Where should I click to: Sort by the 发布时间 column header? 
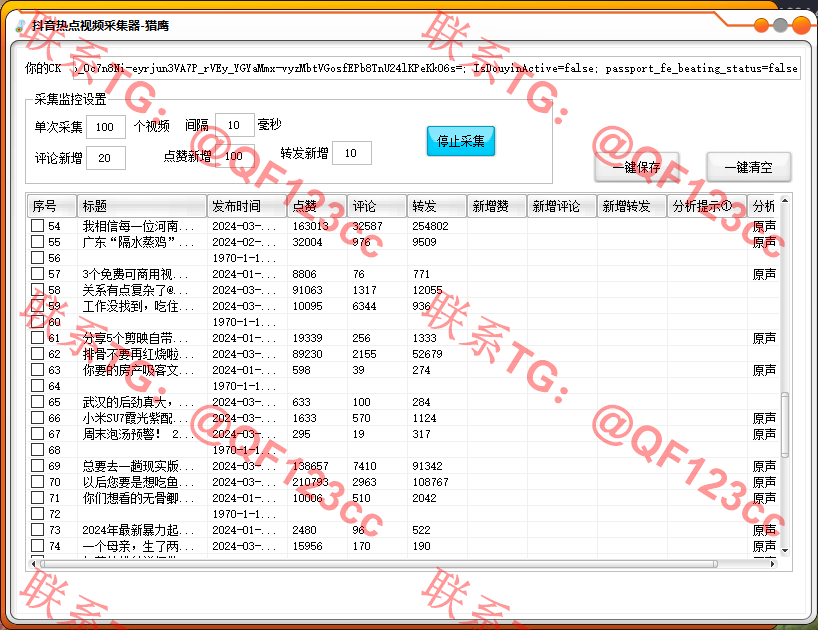[247, 206]
